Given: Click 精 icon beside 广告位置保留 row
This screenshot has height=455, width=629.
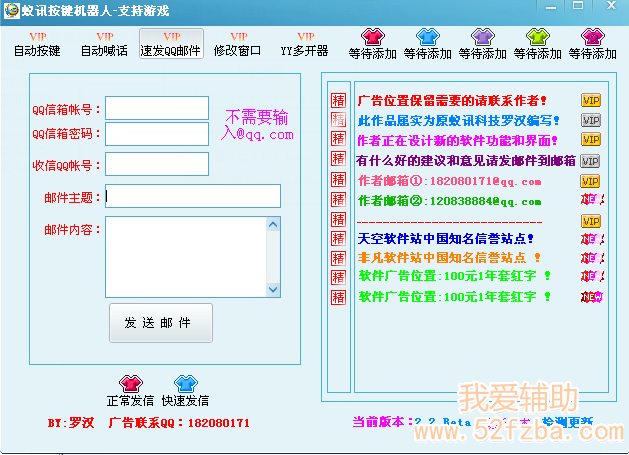Looking at the screenshot, I should tap(338, 100).
